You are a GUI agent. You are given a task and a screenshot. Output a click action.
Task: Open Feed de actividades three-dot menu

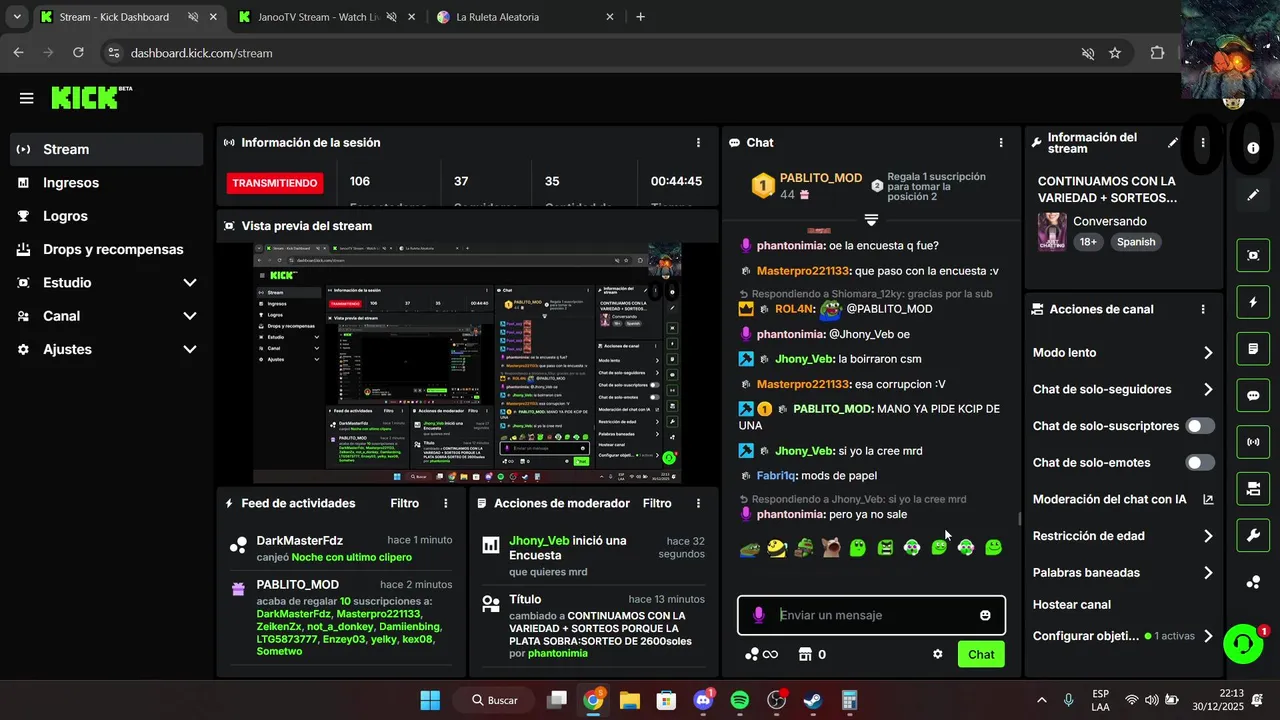pos(446,504)
